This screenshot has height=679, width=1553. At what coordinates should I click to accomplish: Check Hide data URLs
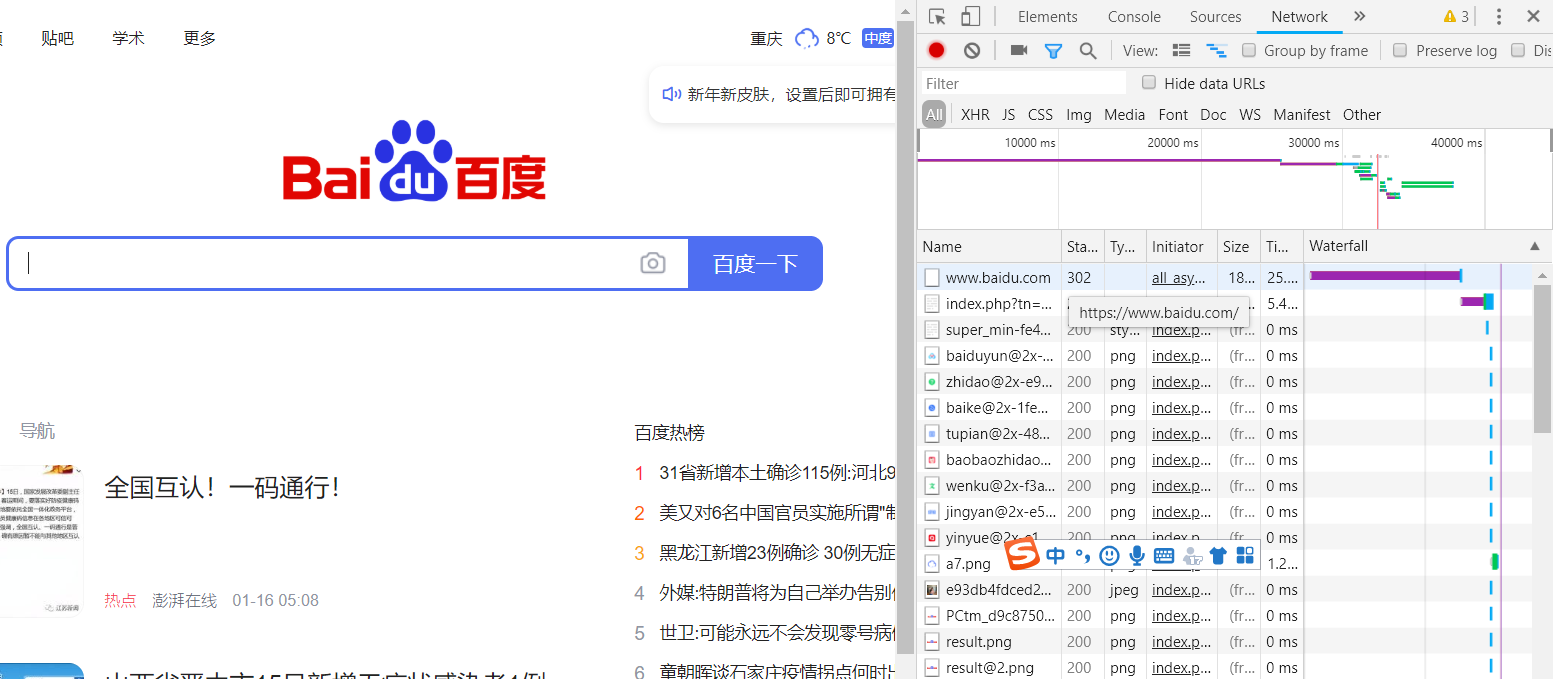click(1149, 83)
